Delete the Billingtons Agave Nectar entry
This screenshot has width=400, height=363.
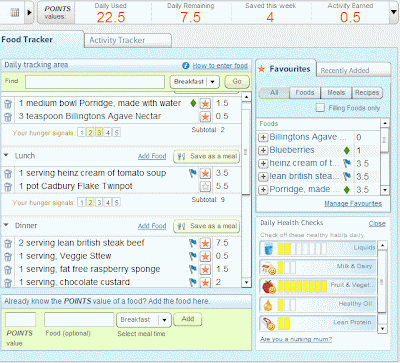click(8, 117)
